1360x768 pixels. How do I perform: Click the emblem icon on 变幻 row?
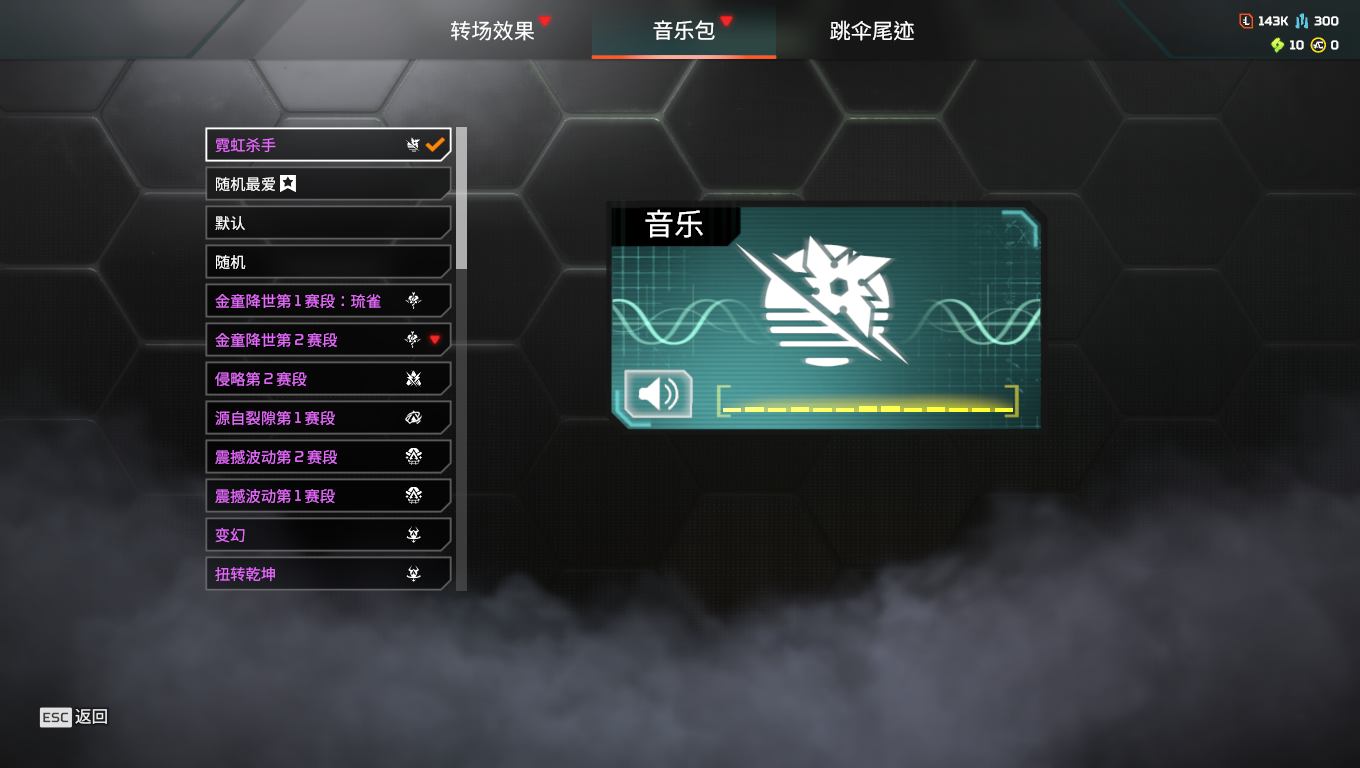point(413,535)
